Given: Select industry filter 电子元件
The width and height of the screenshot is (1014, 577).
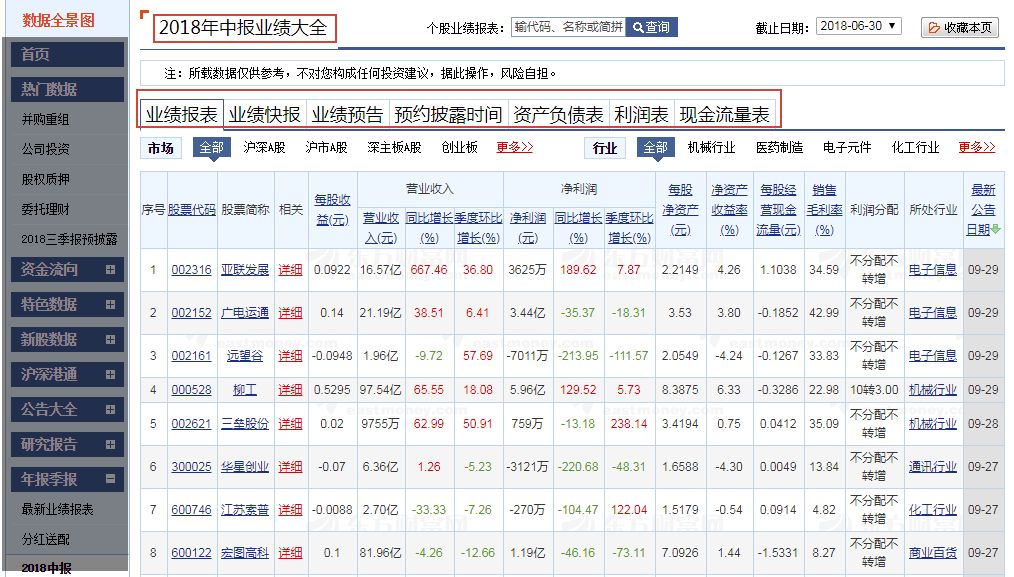Looking at the screenshot, I should tap(847, 147).
